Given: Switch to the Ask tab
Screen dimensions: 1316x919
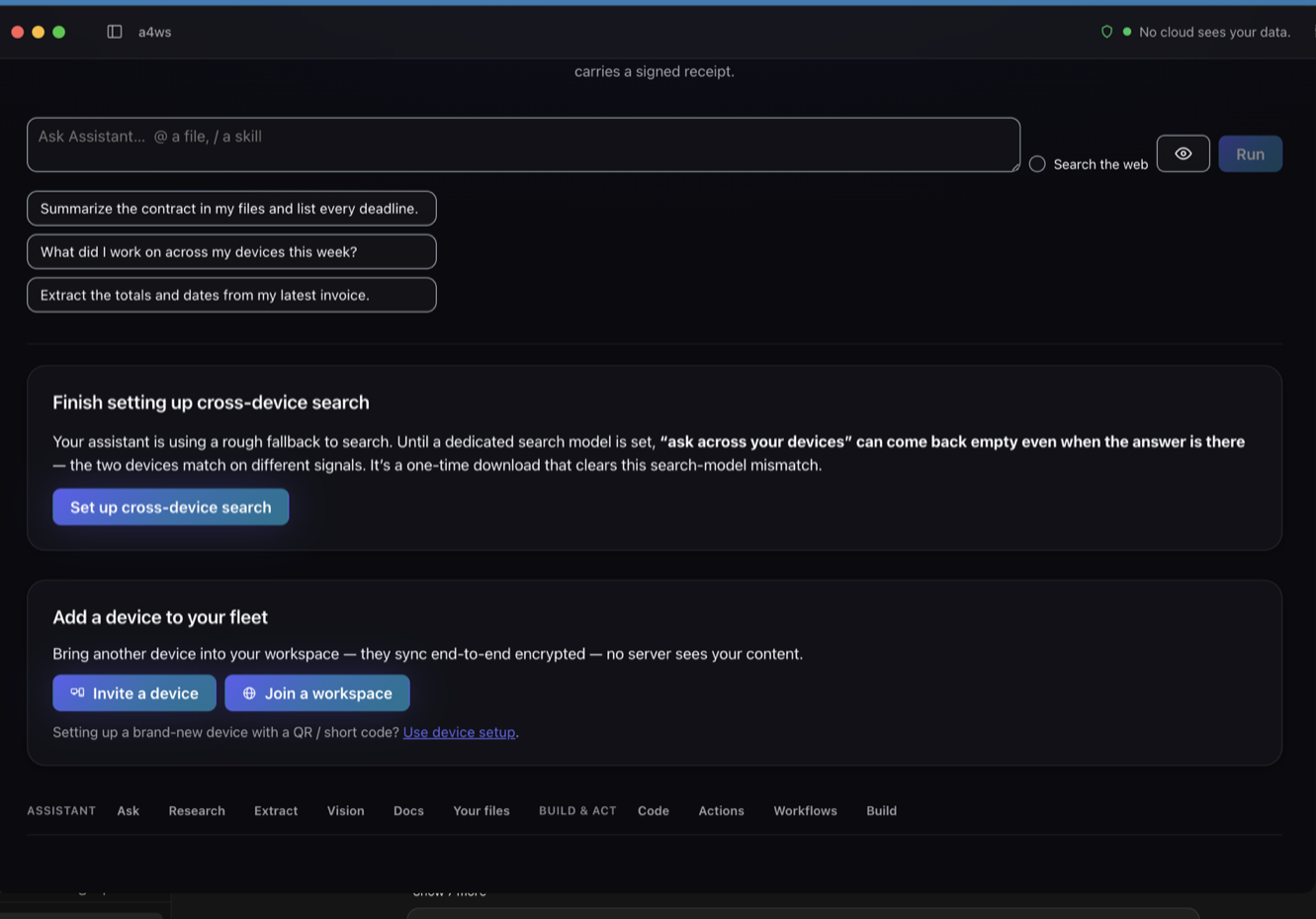Looking at the screenshot, I should click(x=129, y=810).
